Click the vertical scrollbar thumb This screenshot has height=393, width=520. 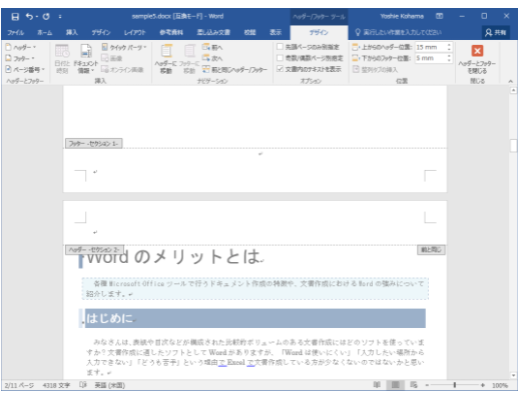coord(513,146)
